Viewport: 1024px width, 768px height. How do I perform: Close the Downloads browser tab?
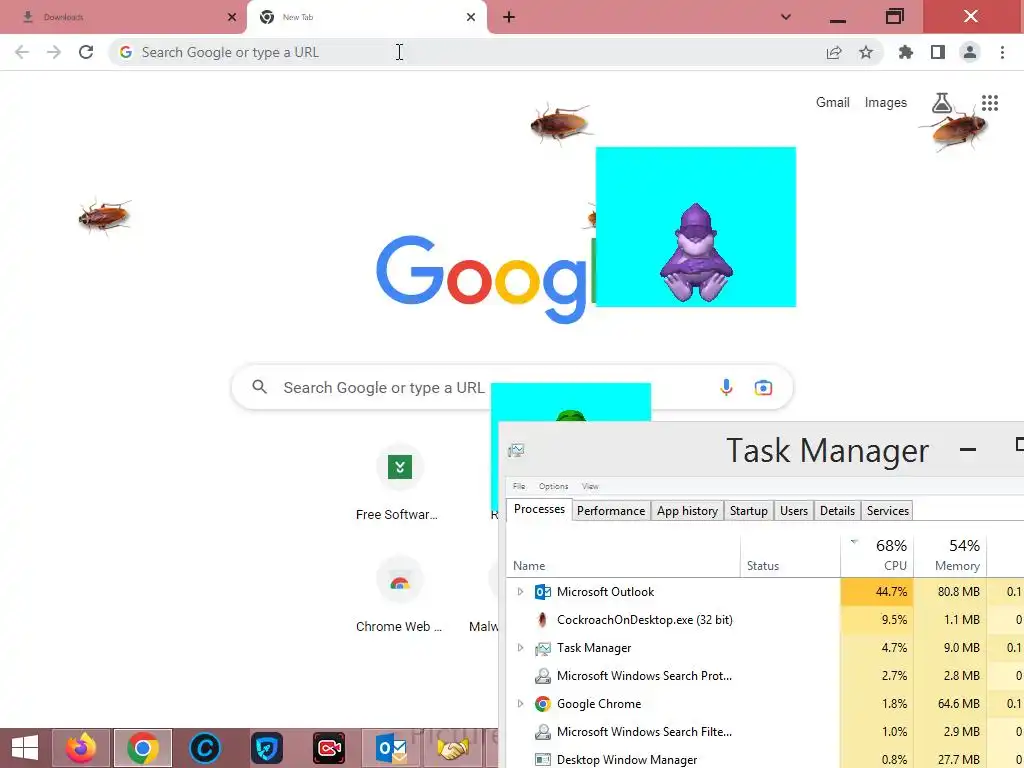(x=232, y=18)
